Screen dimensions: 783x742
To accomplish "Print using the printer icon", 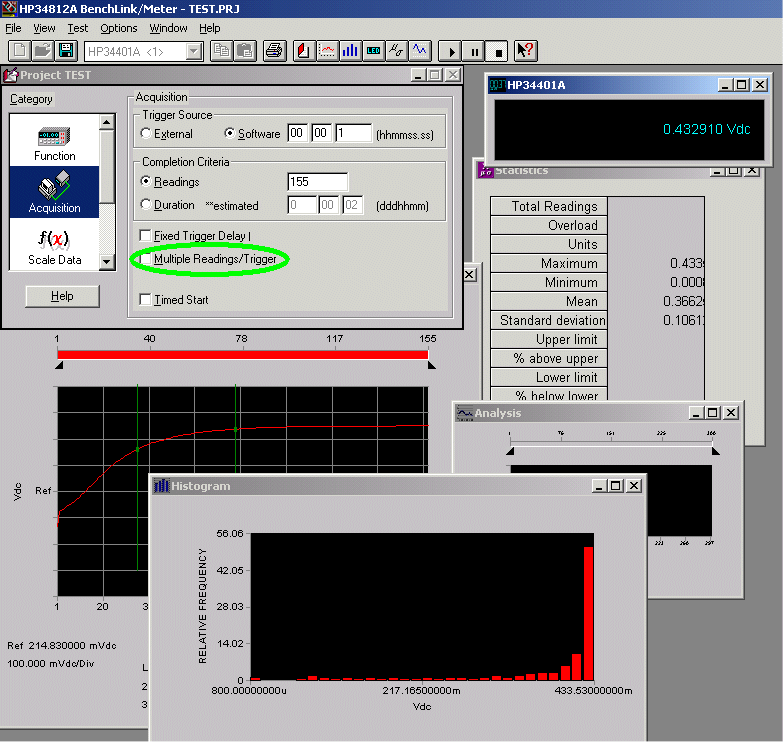I will pyautogui.click(x=274, y=50).
